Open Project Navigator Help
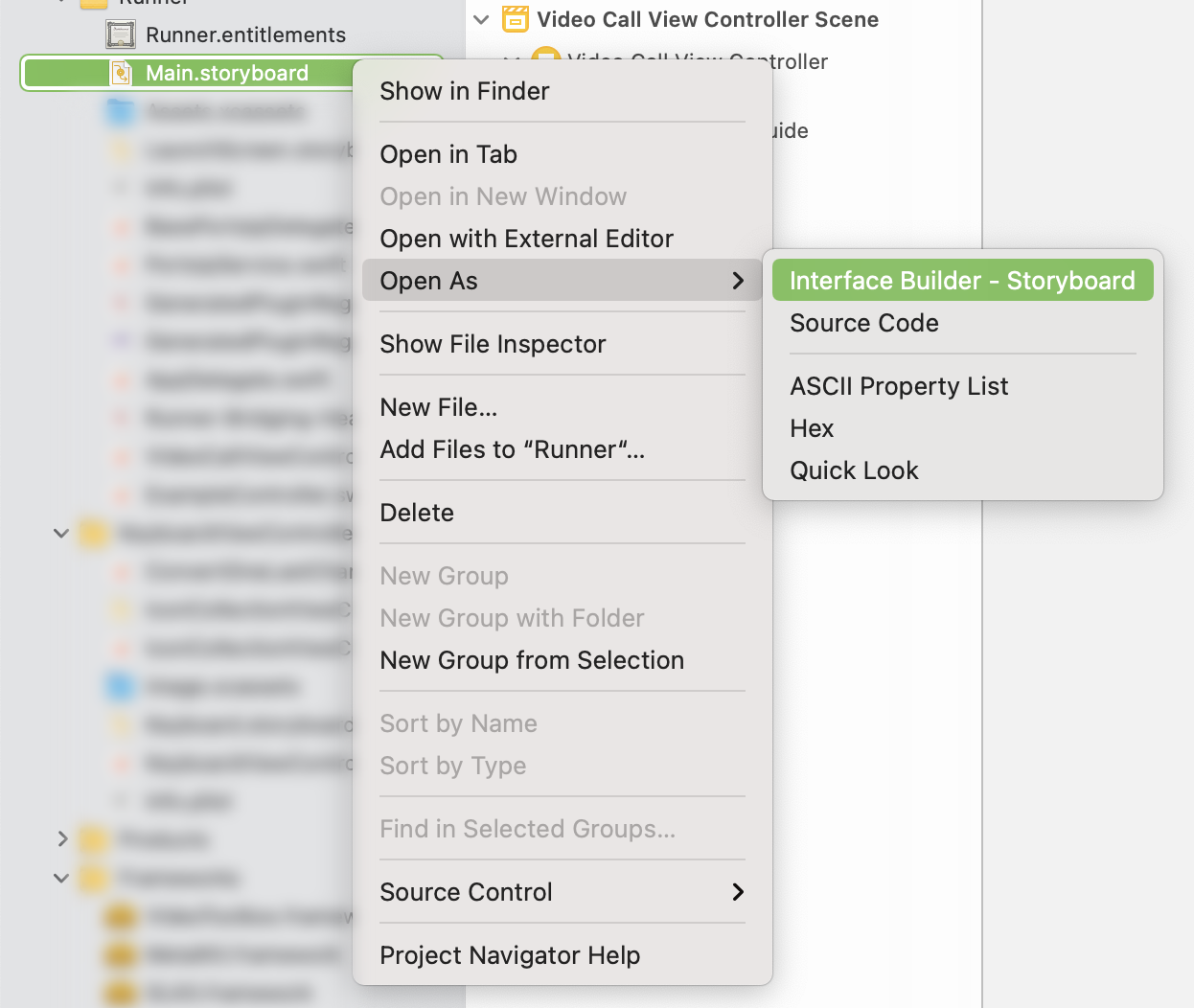1194x1008 pixels. (510, 955)
